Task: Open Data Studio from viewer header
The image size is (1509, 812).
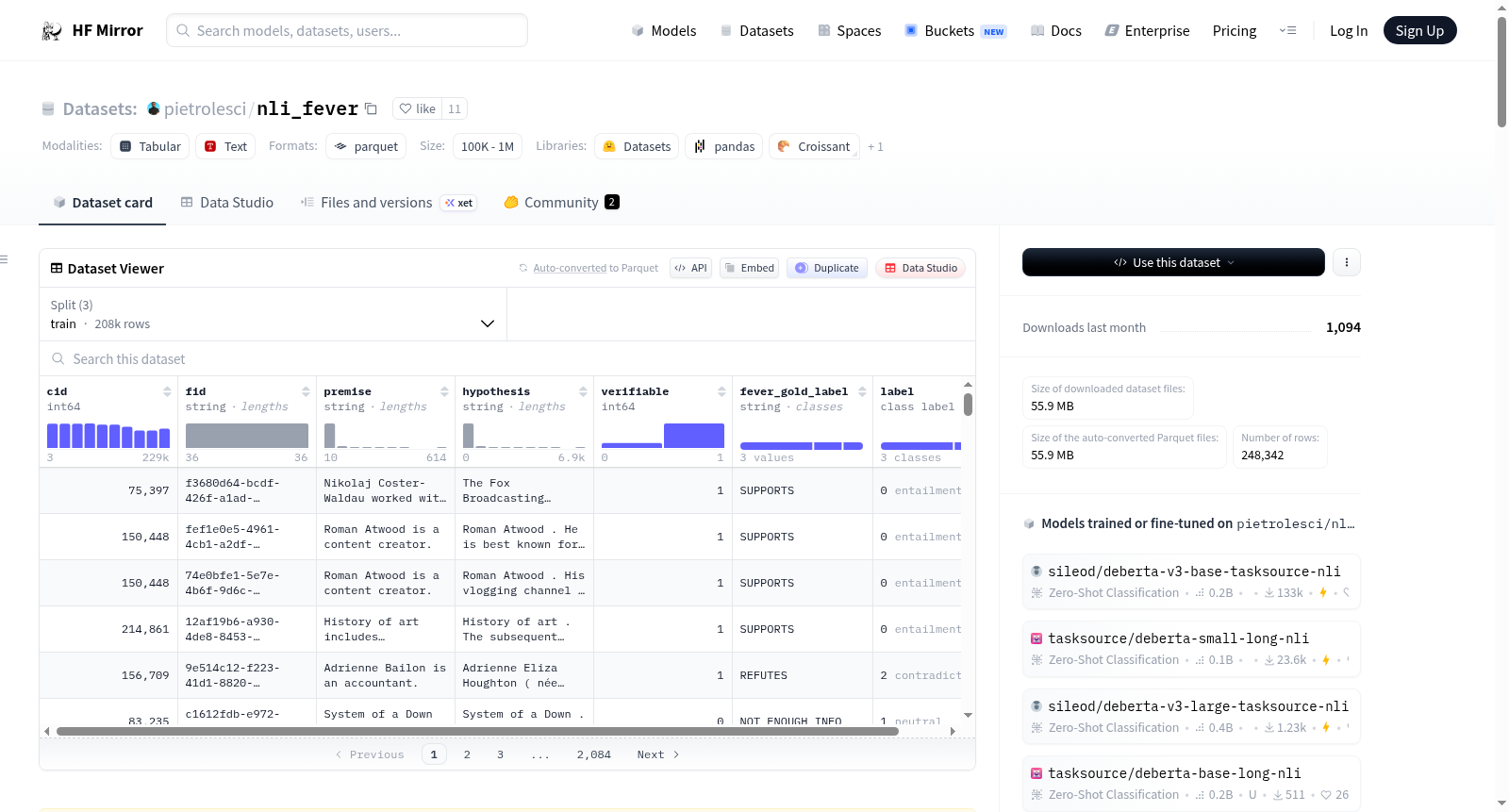Action: coord(920,268)
